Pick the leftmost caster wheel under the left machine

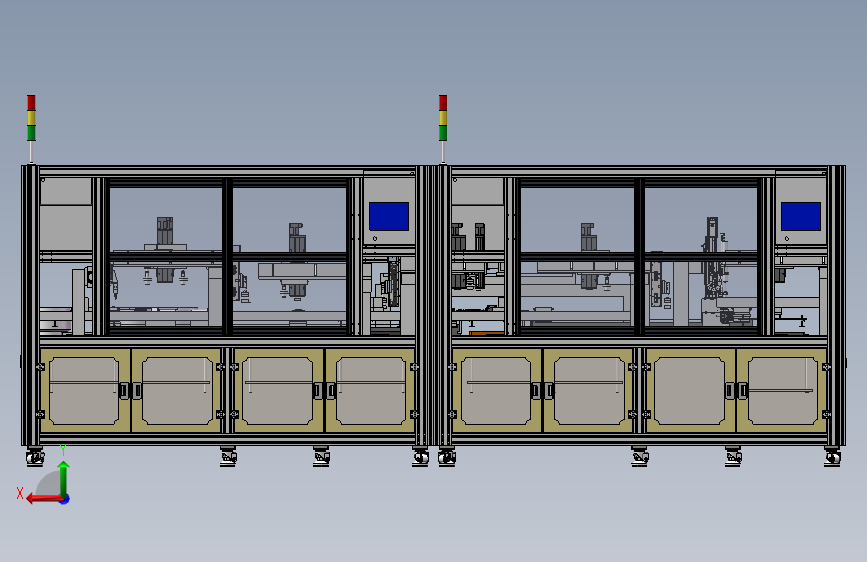point(35,457)
